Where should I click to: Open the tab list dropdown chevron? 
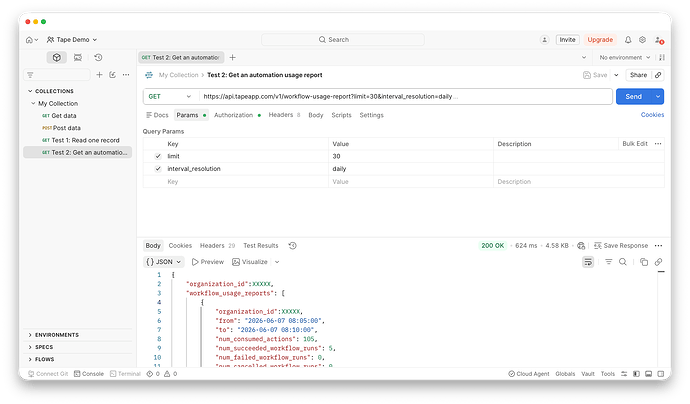tap(584, 57)
